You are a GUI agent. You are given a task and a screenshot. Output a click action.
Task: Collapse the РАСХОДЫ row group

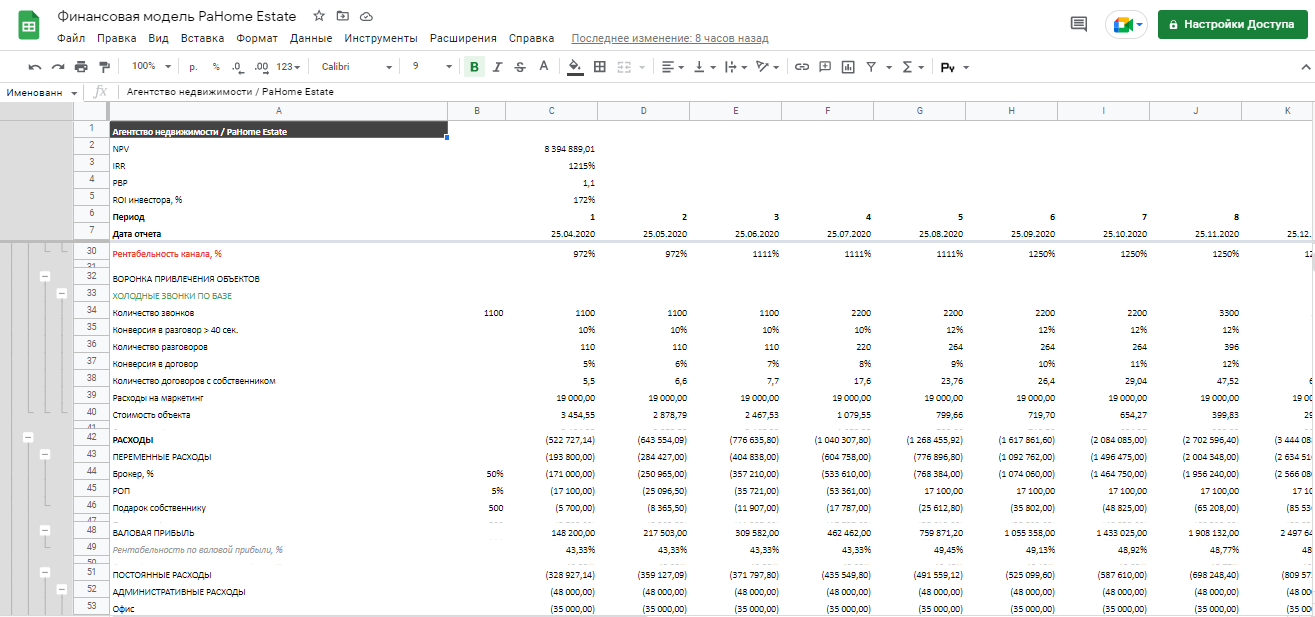click(28, 437)
